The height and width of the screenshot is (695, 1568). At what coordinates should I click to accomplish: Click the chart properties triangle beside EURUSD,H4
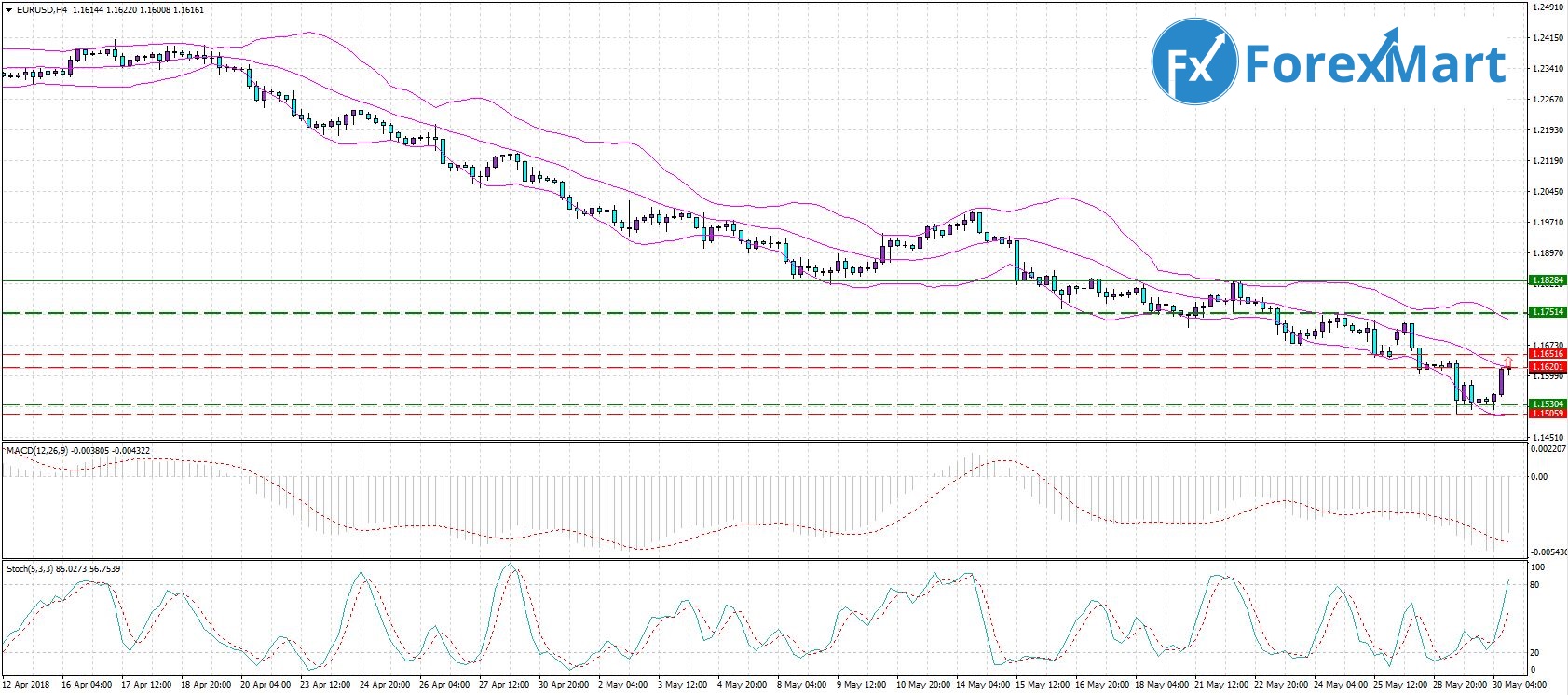click(8, 10)
